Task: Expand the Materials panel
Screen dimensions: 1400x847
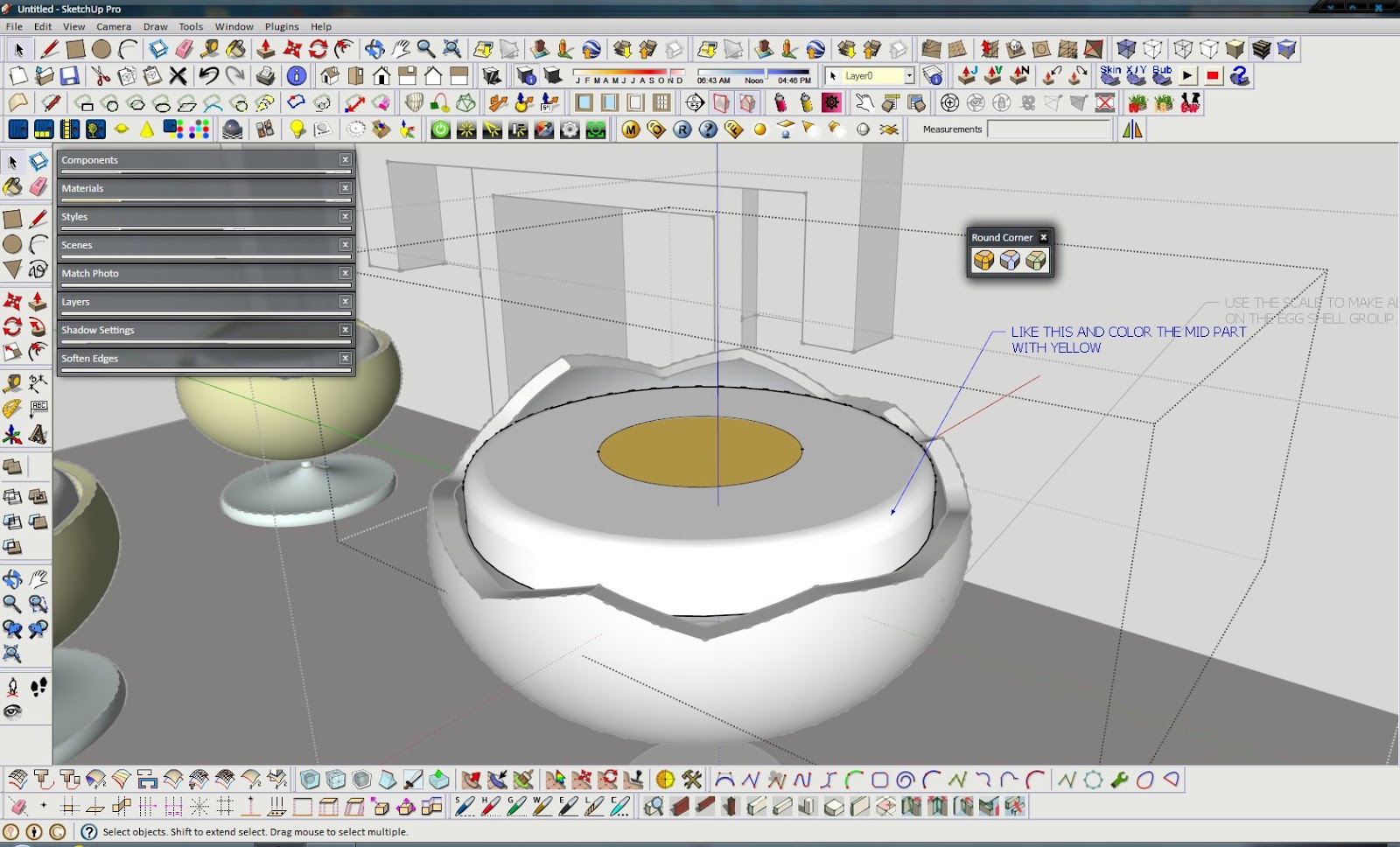Action: click(206, 188)
